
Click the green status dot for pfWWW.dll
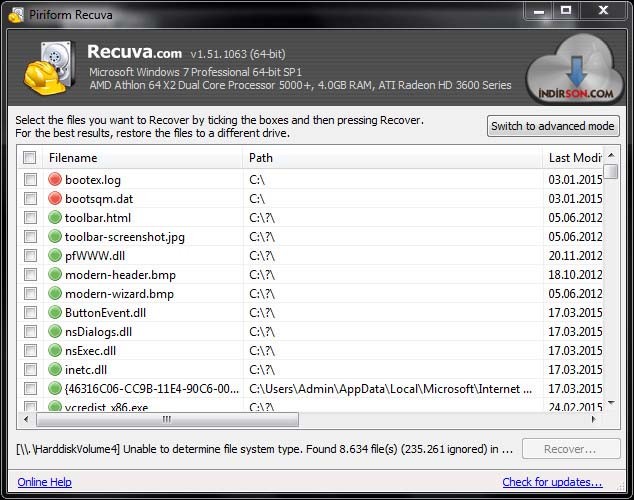[x=55, y=255]
